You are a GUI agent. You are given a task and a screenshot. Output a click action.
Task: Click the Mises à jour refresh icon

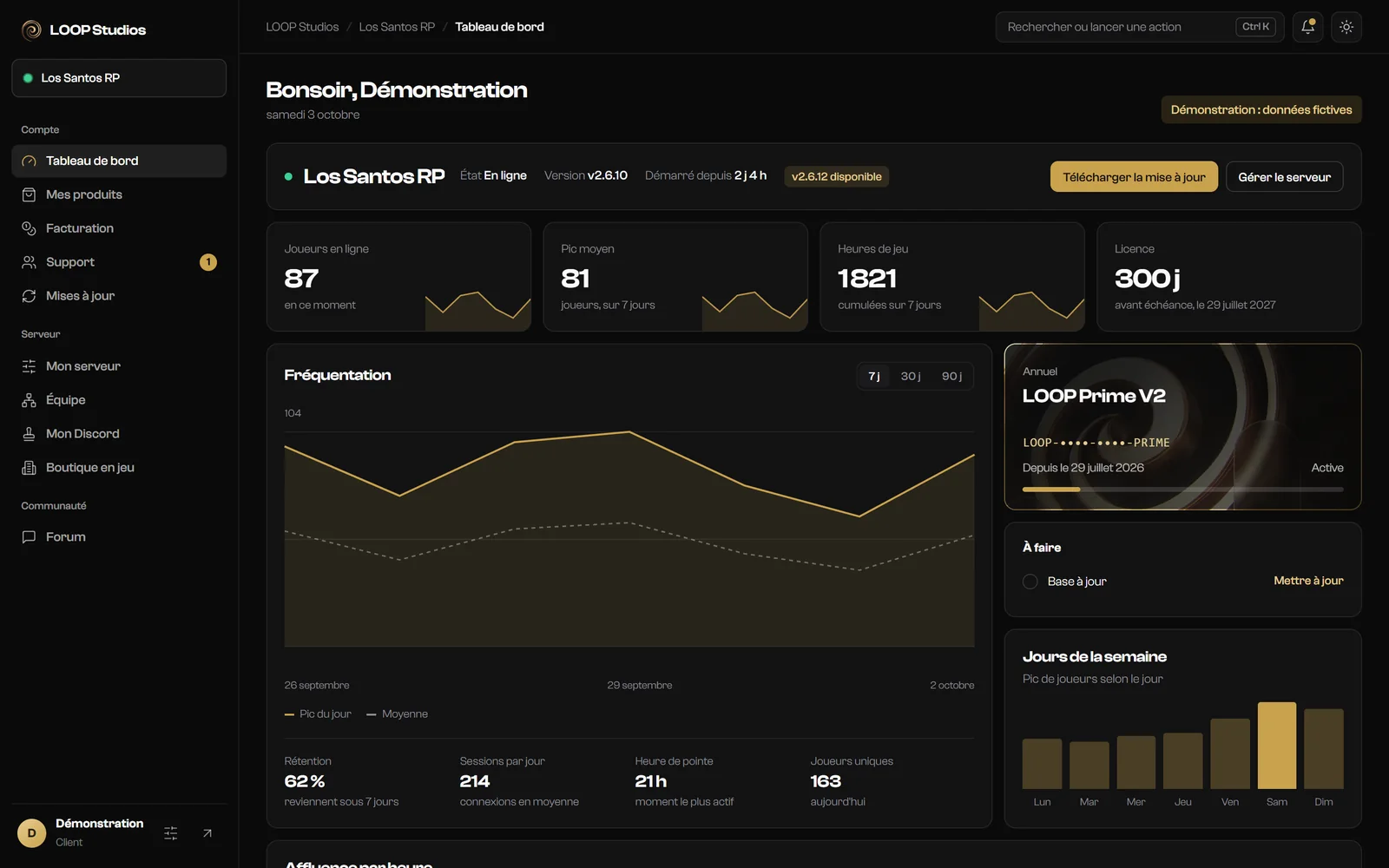(29, 296)
